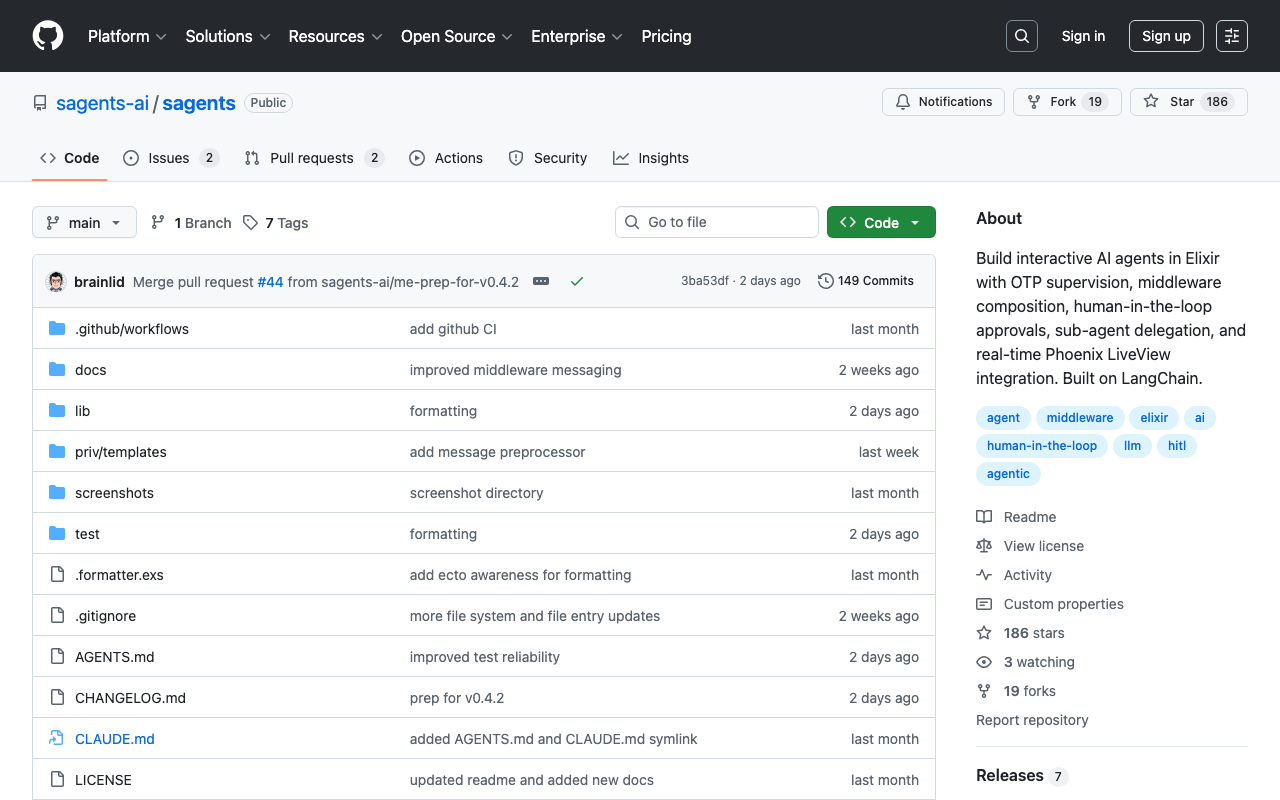This screenshot has width=1280, height=800.
Task: Click the Readme book icon
Action: pos(984,516)
